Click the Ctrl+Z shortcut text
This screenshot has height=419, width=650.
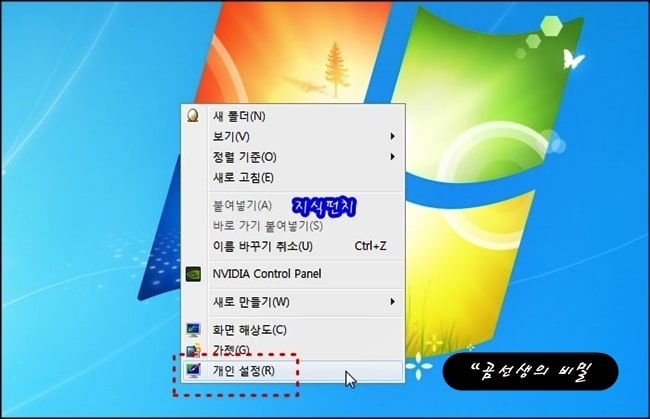370,246
